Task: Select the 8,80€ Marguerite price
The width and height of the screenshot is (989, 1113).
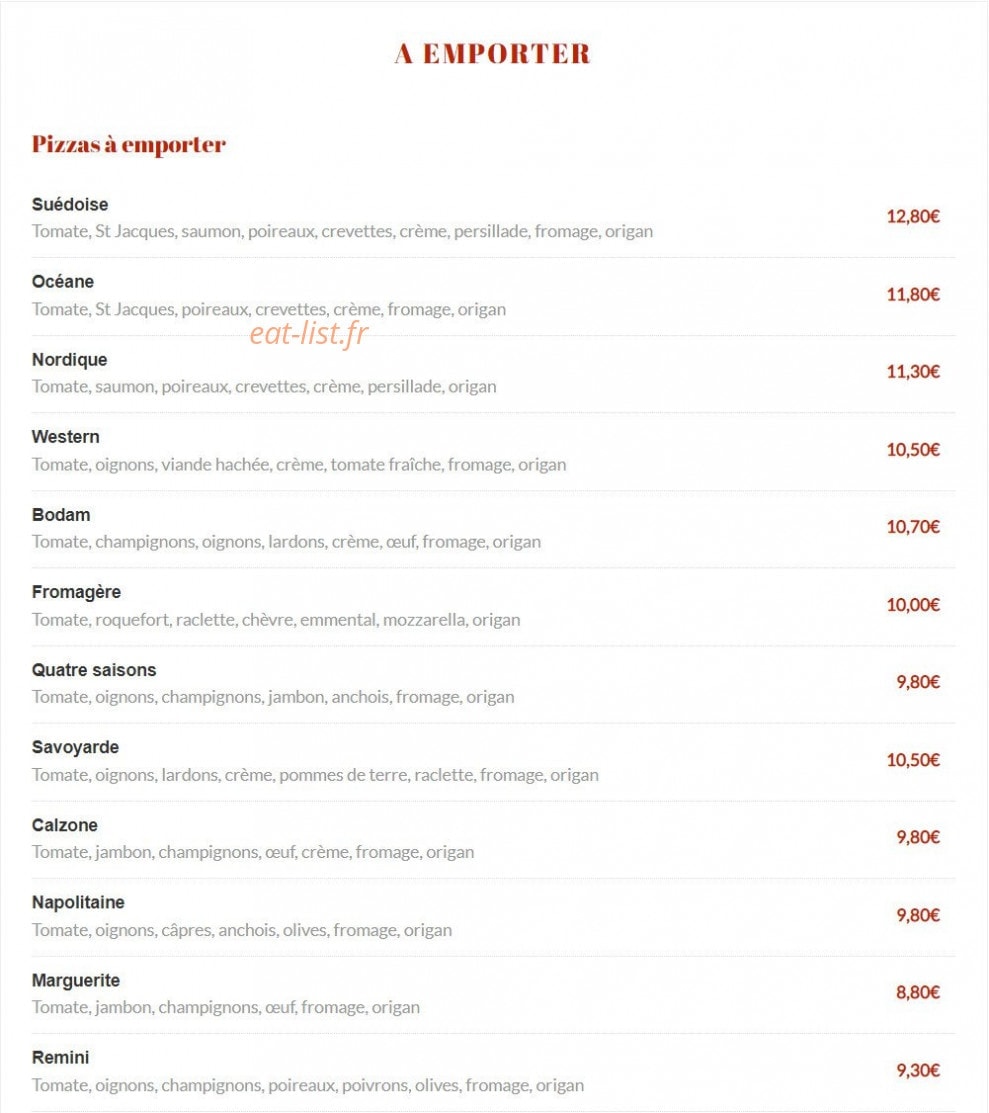Action: tap(918, 992)
